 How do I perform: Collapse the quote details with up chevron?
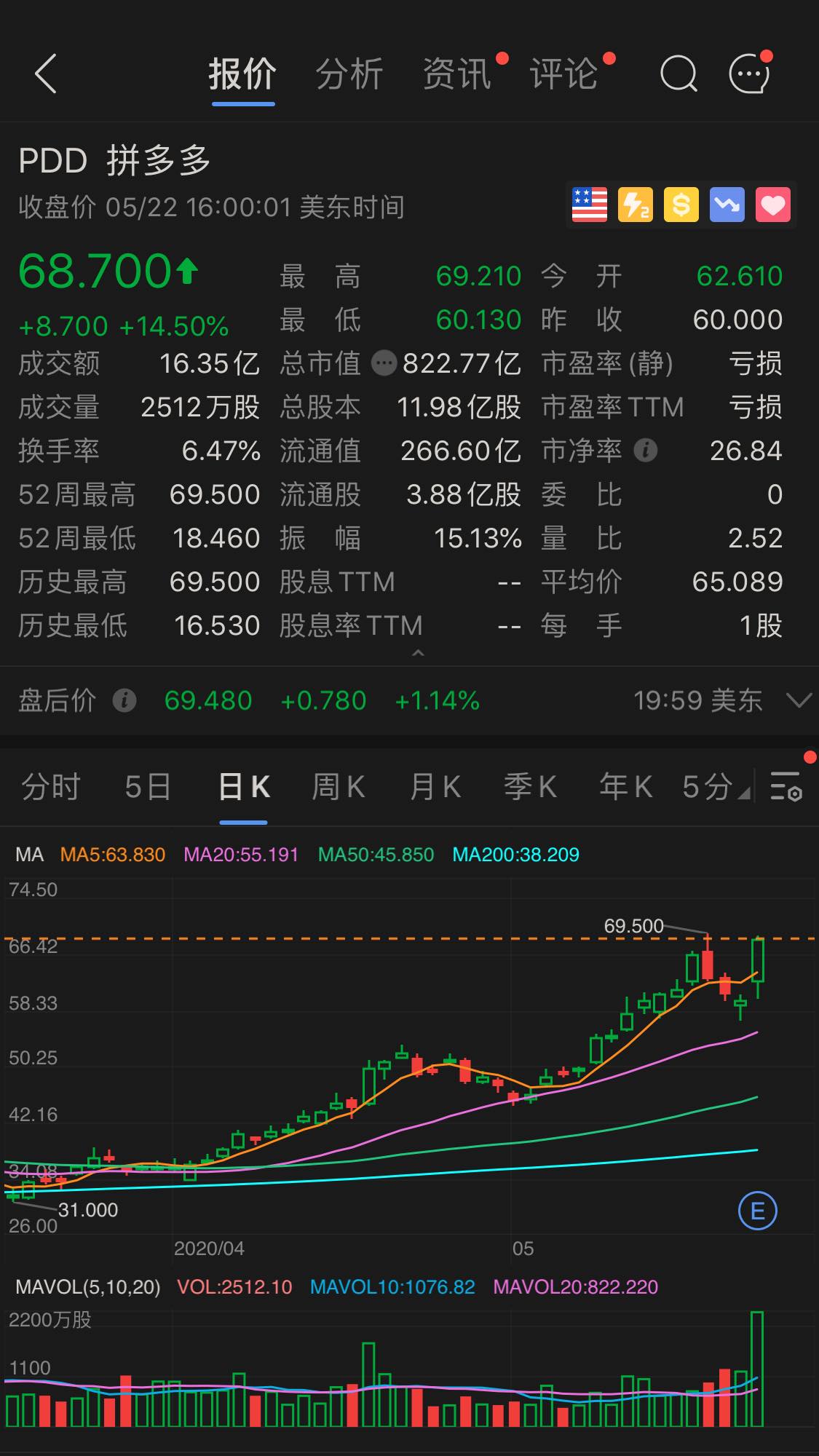(418, 653)
